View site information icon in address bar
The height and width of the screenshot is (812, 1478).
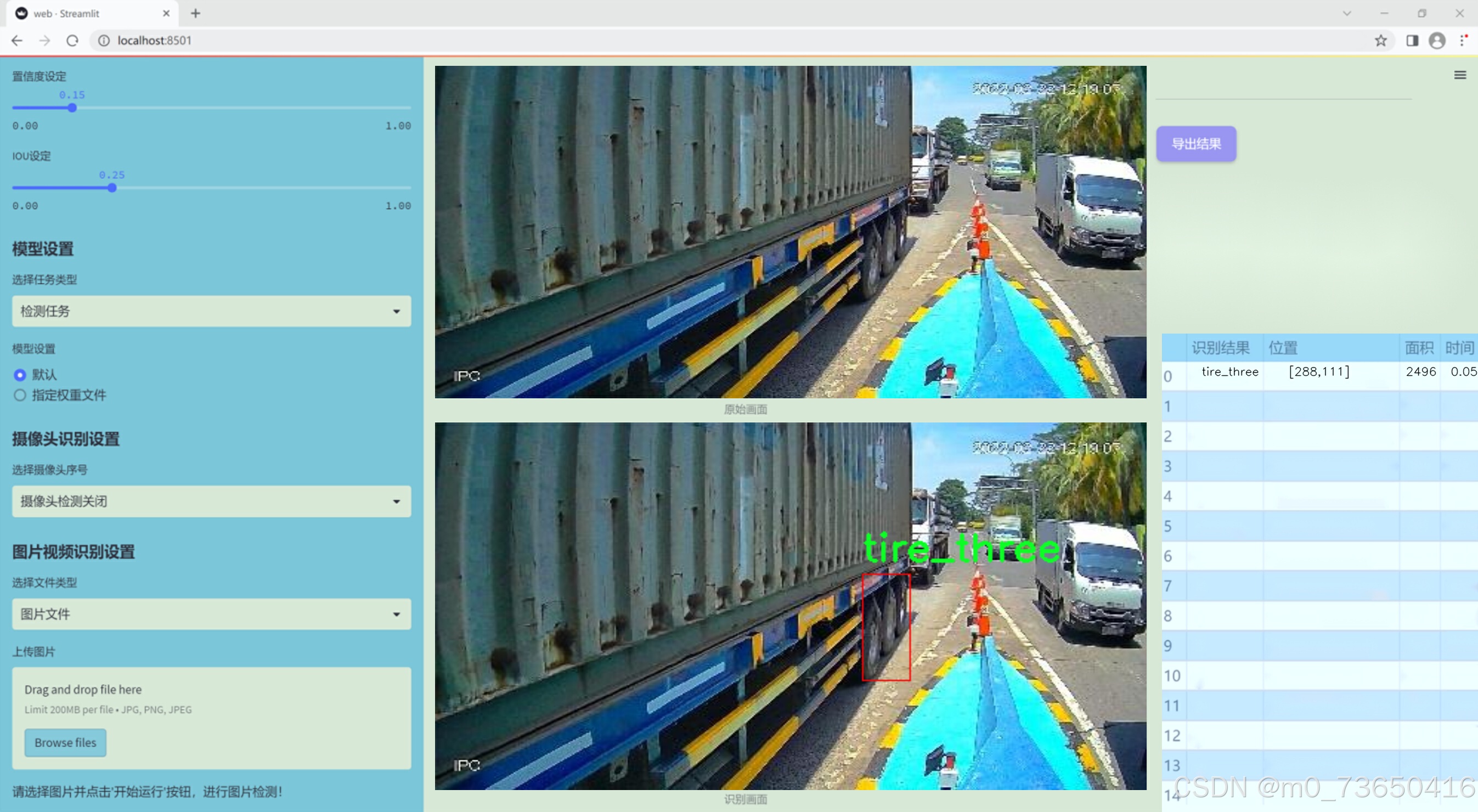point(104,41)
